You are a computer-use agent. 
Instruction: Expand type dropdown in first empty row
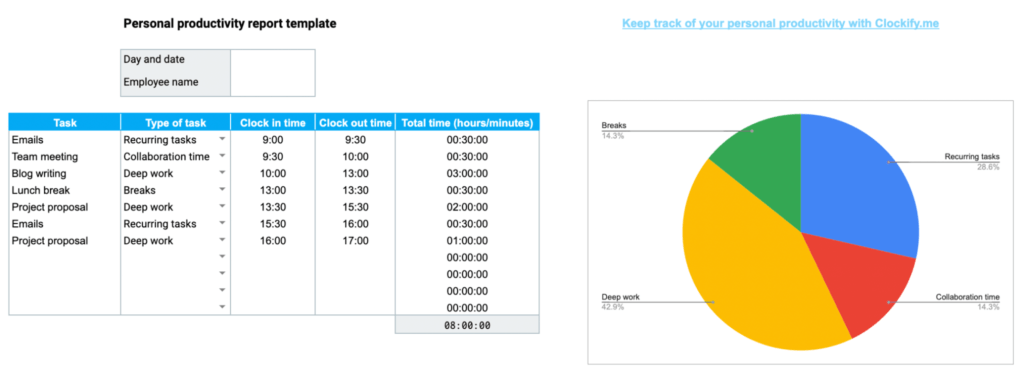[222, 257]
